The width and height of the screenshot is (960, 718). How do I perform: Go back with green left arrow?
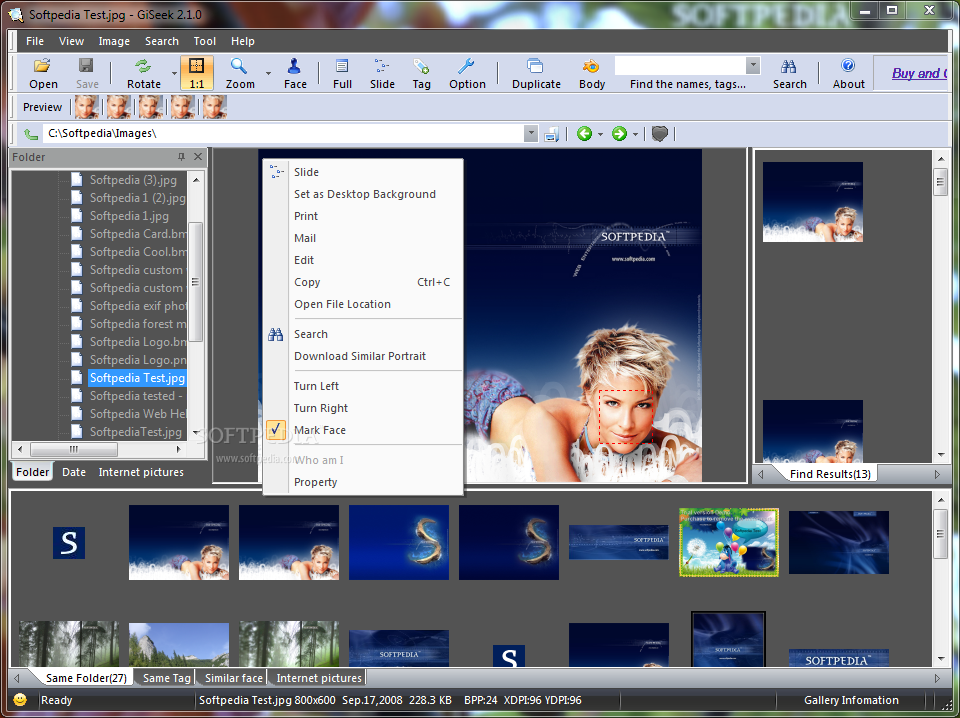click(x=584, y=133)
